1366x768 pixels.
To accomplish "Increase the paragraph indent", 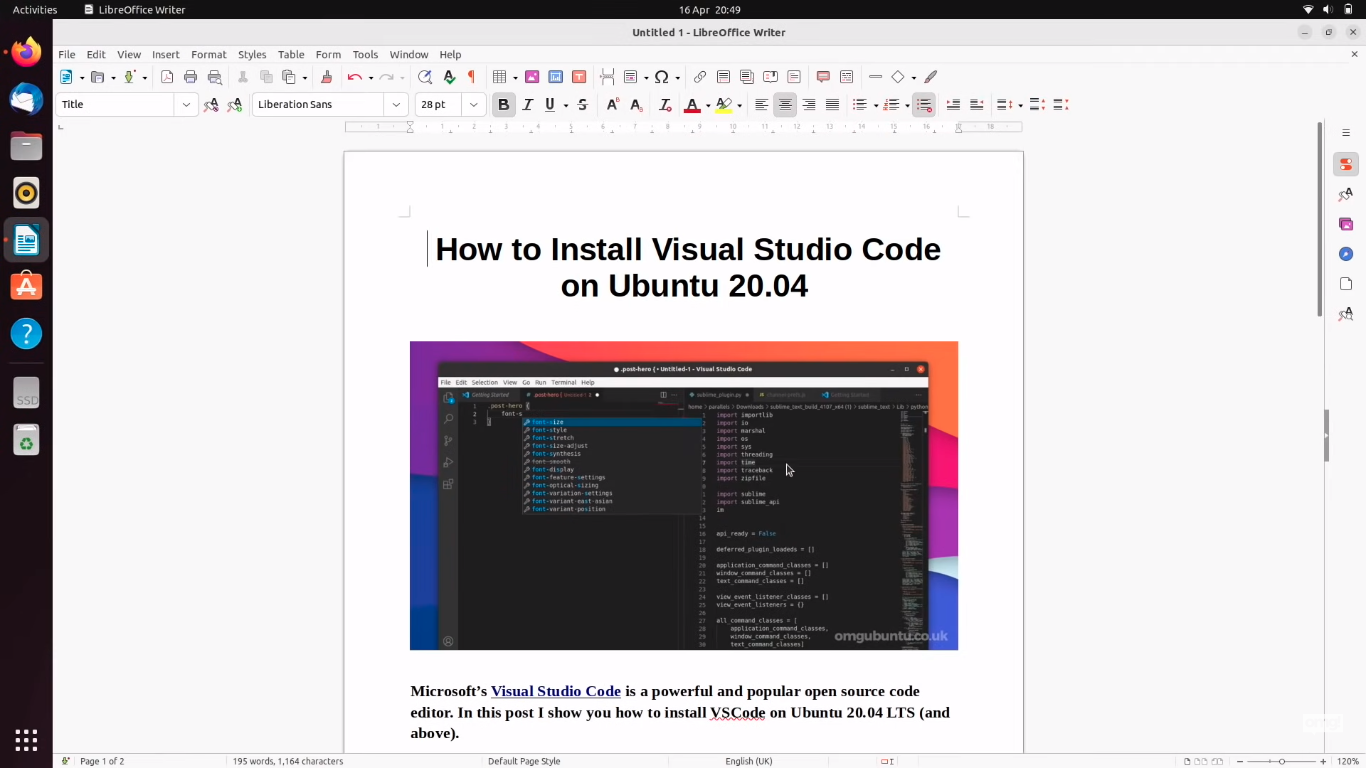I will [953, 105].
